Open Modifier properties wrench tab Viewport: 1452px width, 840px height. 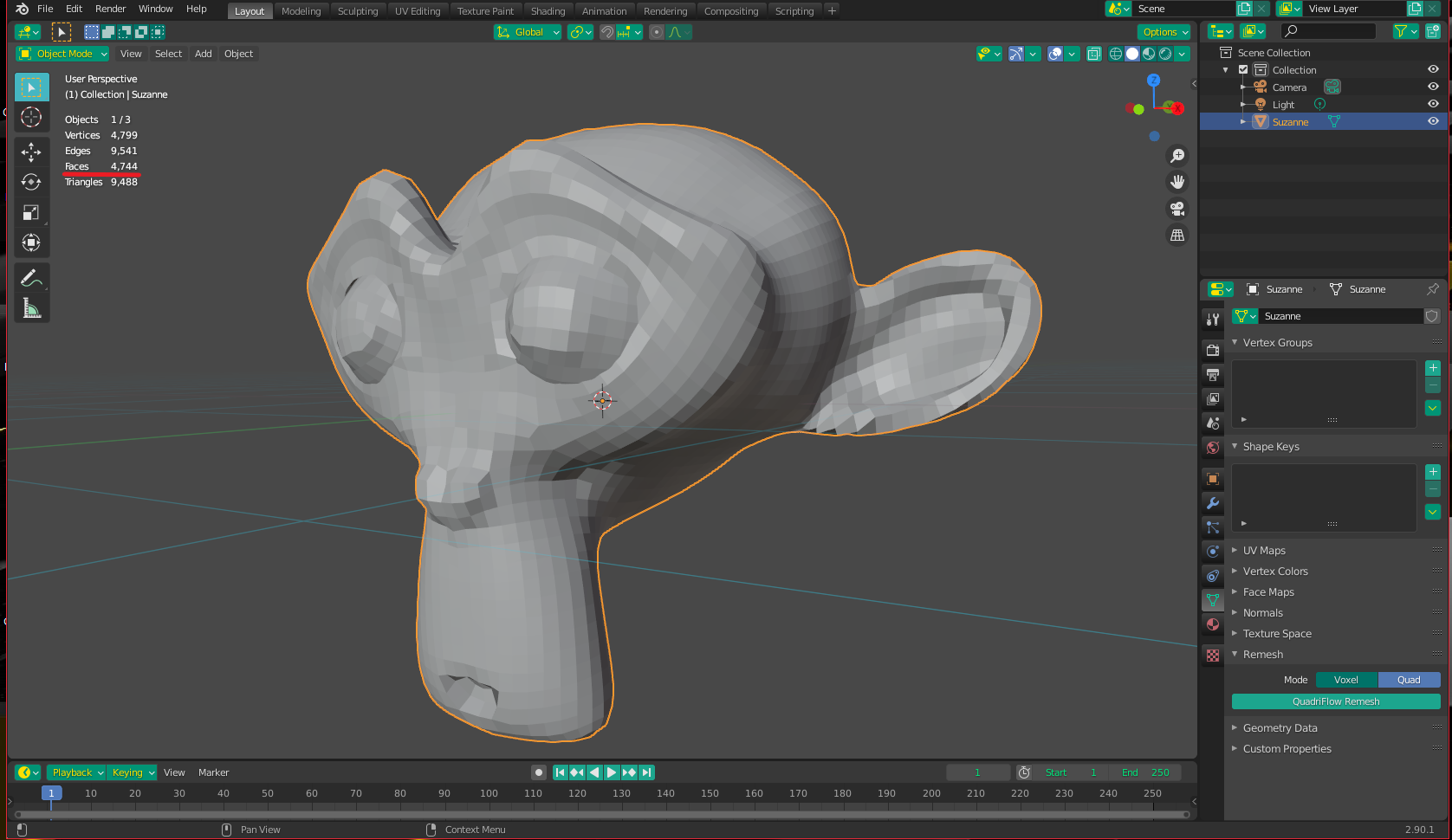tap(1213, 503)
